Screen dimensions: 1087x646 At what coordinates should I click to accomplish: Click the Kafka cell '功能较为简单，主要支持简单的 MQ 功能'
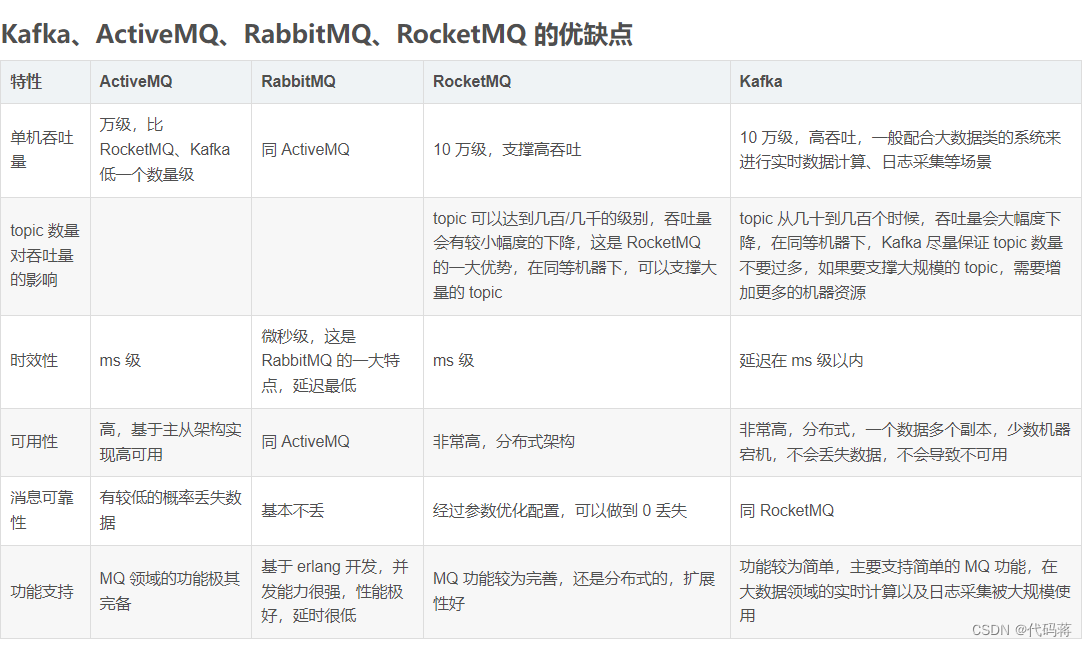coord(905,591)
